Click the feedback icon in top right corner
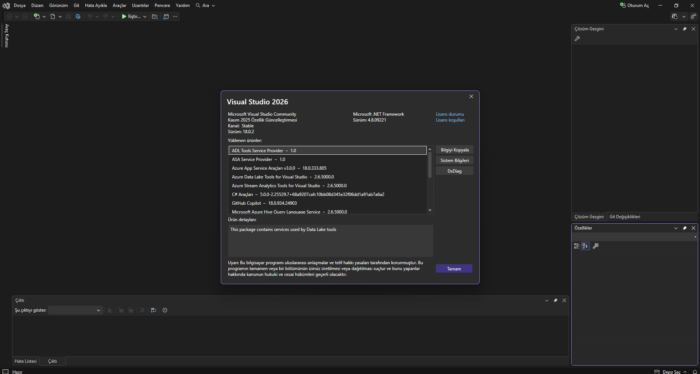 pyautogui.click(x=693, y=17)
